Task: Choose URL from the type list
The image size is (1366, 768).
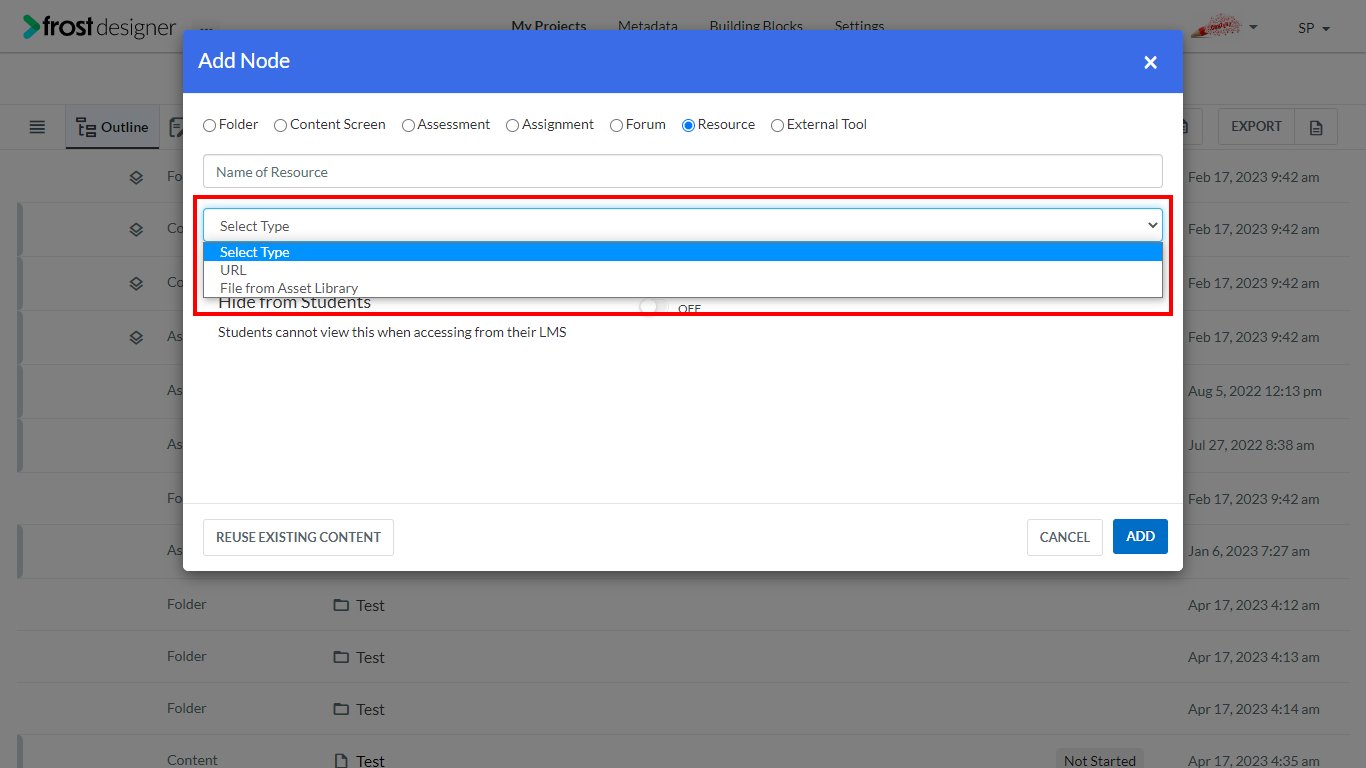Action: point(683,270)
